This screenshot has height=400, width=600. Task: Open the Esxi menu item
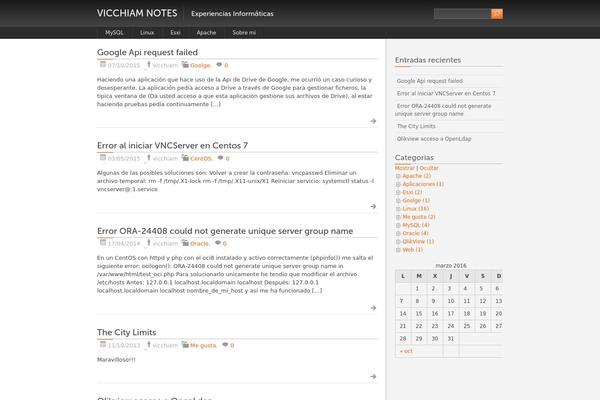(x=175, y=33)
